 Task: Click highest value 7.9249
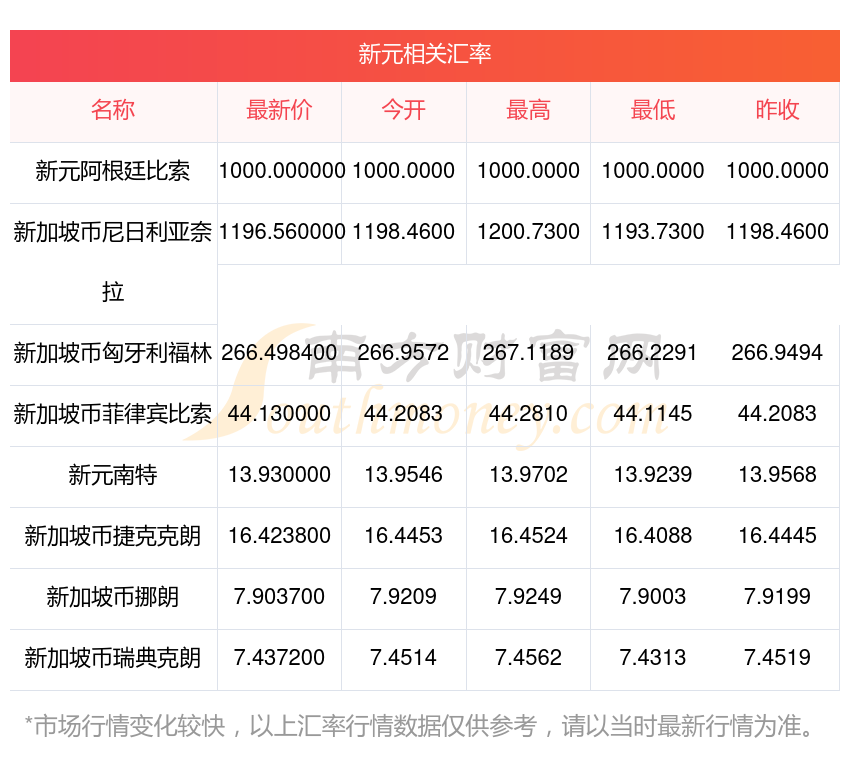(x=529, y=597)
